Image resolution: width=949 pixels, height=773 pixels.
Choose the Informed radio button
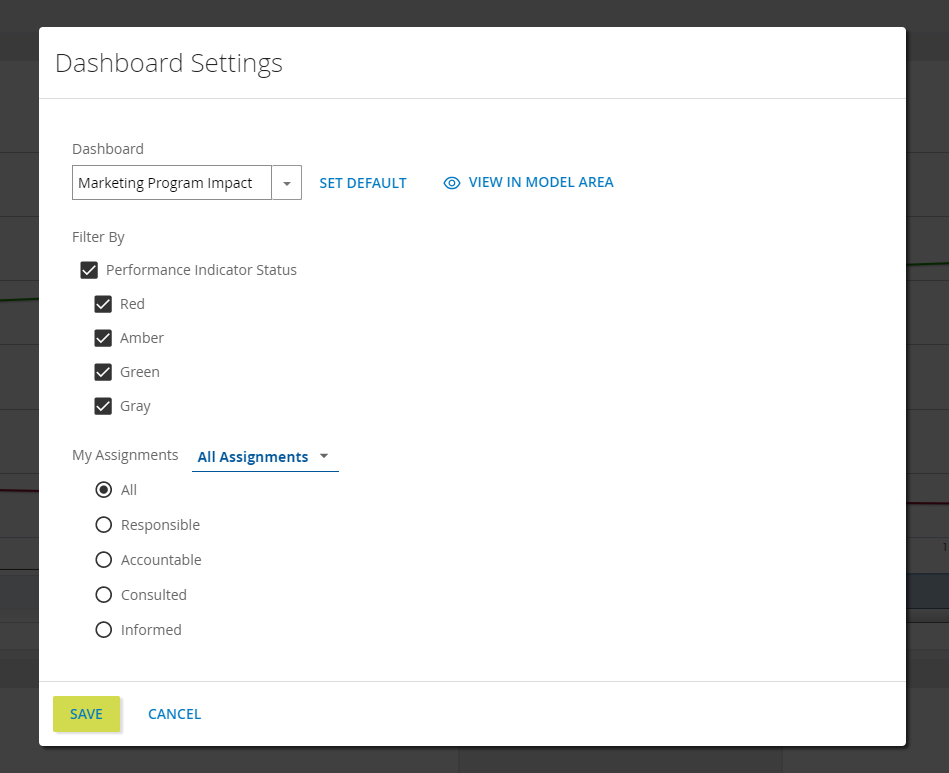pos(103,630)
